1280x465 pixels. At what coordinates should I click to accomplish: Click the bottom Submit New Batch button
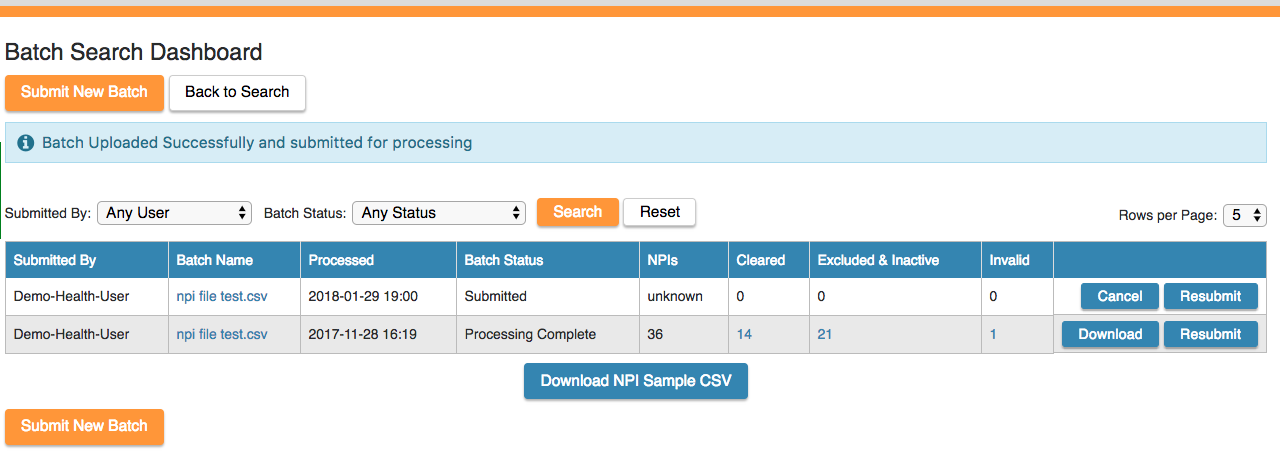pyautogui.click(x=84, y=426)
